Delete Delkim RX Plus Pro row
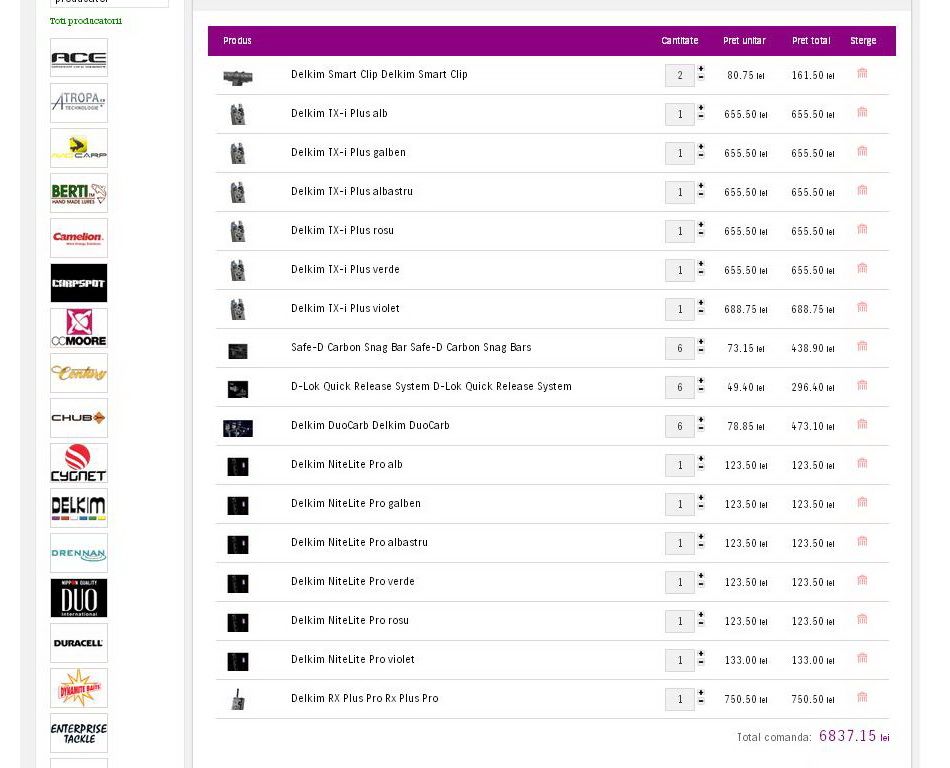Screen dimensions: 950x768 (862, 698)
